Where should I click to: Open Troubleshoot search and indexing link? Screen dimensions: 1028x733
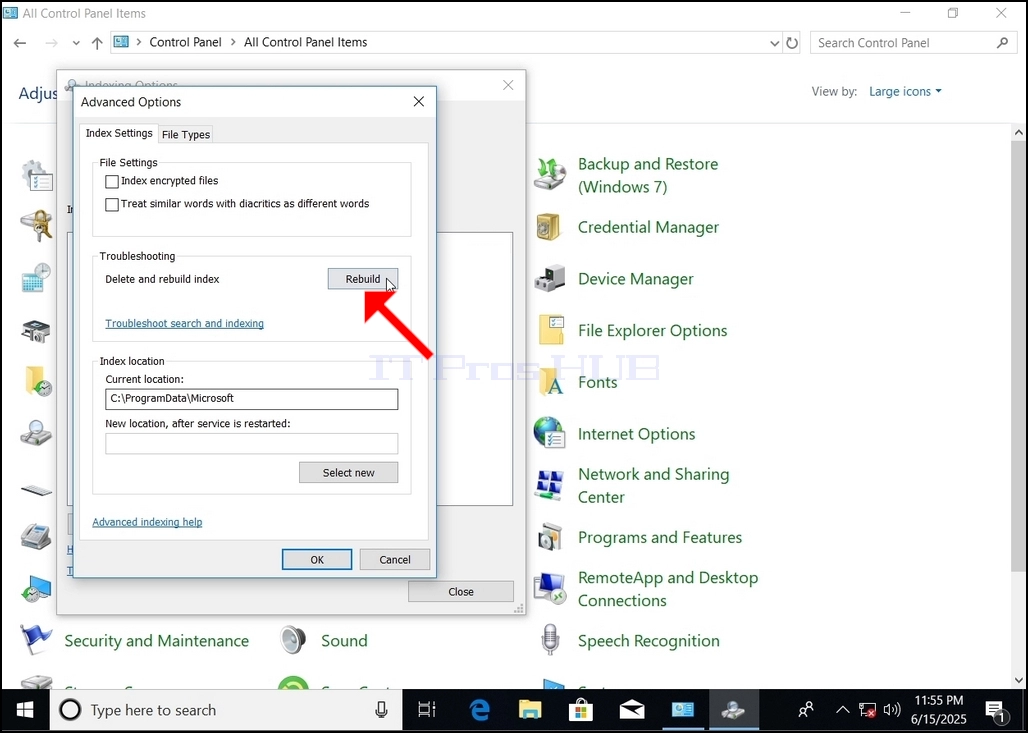pos(185,323)
